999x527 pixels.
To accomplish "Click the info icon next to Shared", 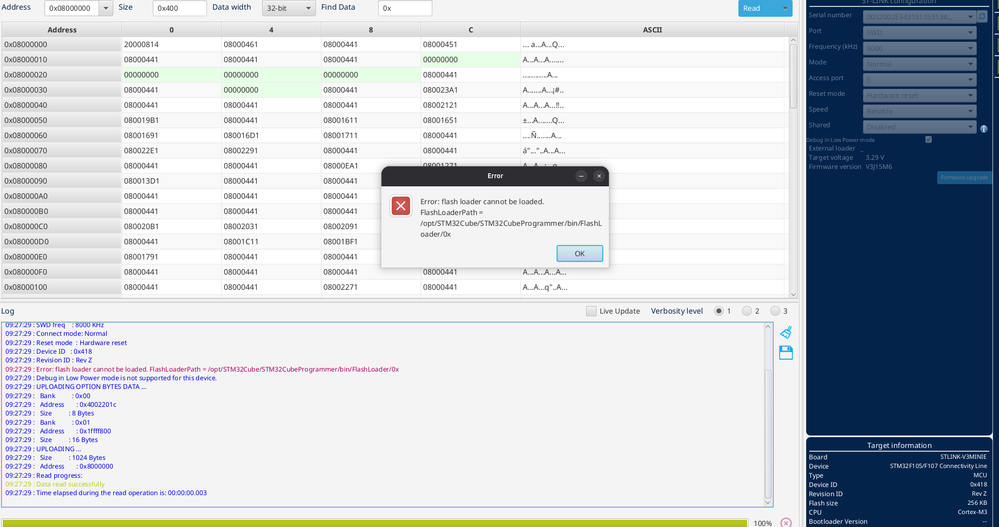I will click(984, 129).
